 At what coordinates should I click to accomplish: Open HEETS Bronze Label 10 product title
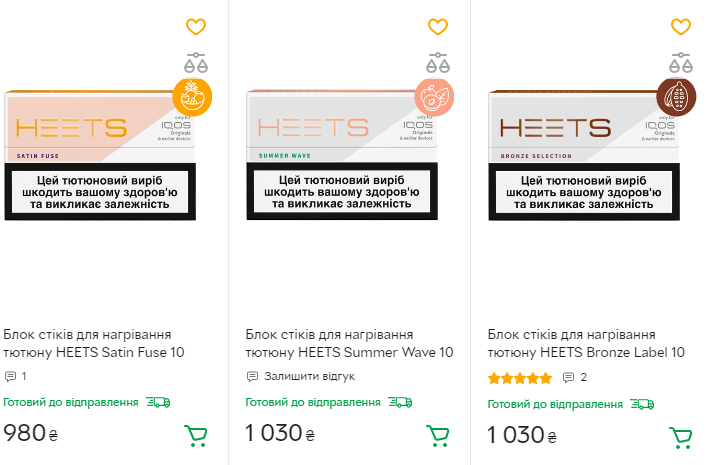point(586,343)
